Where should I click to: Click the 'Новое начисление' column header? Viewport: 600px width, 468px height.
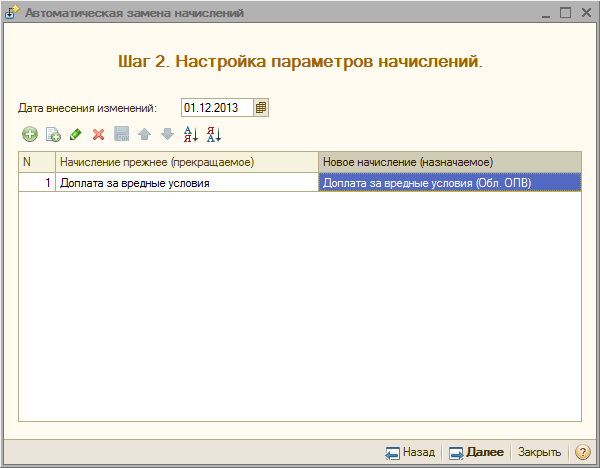(449, 162)
